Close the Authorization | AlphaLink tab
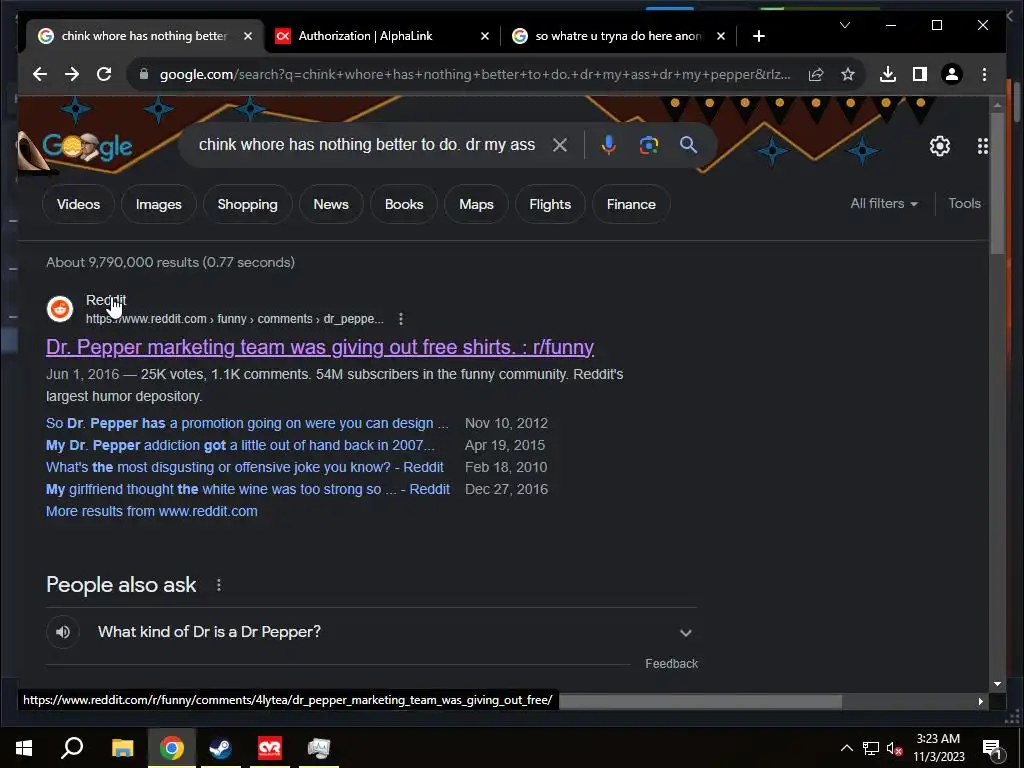 click(485, 36)
